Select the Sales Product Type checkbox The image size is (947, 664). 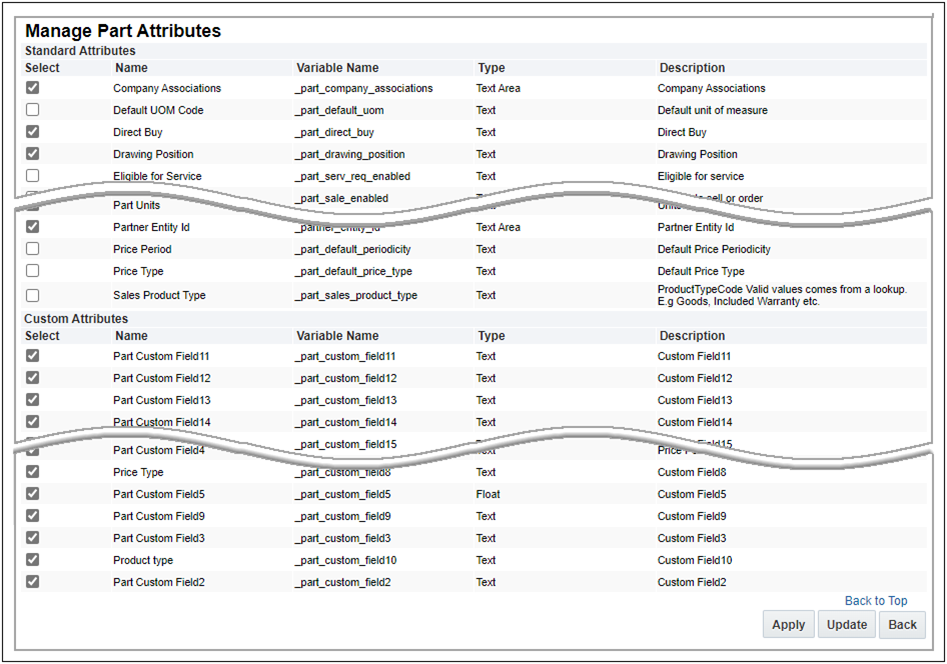(31, 295)
